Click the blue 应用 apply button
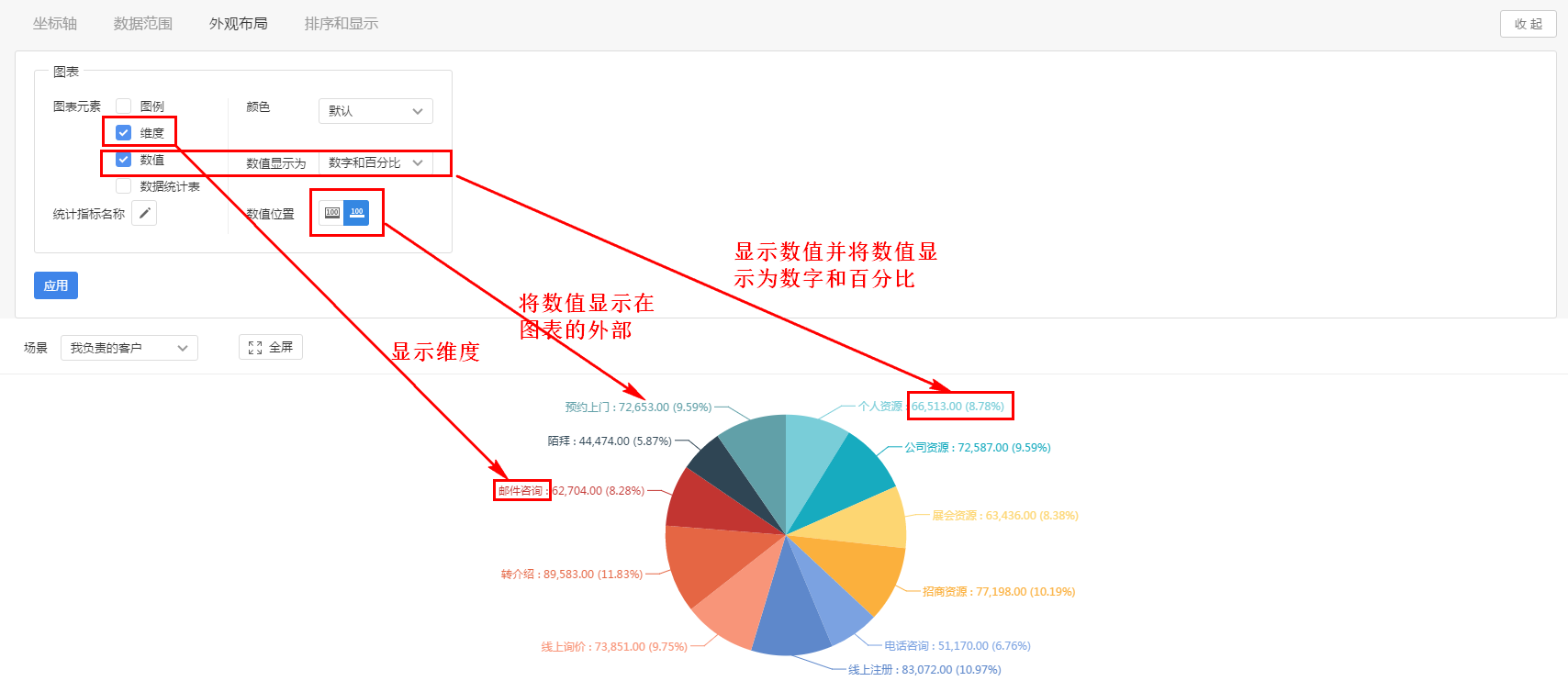 point(56,285)
